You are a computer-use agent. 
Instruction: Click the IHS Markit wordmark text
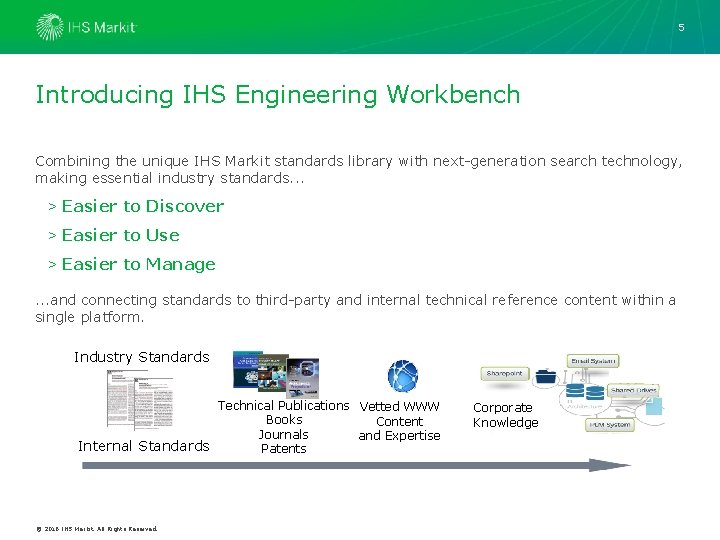(101, 28)
